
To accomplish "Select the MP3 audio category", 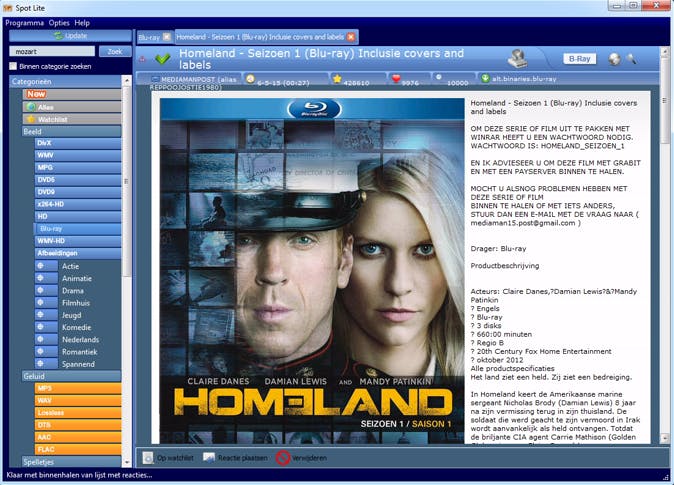I will click(77, 388).
